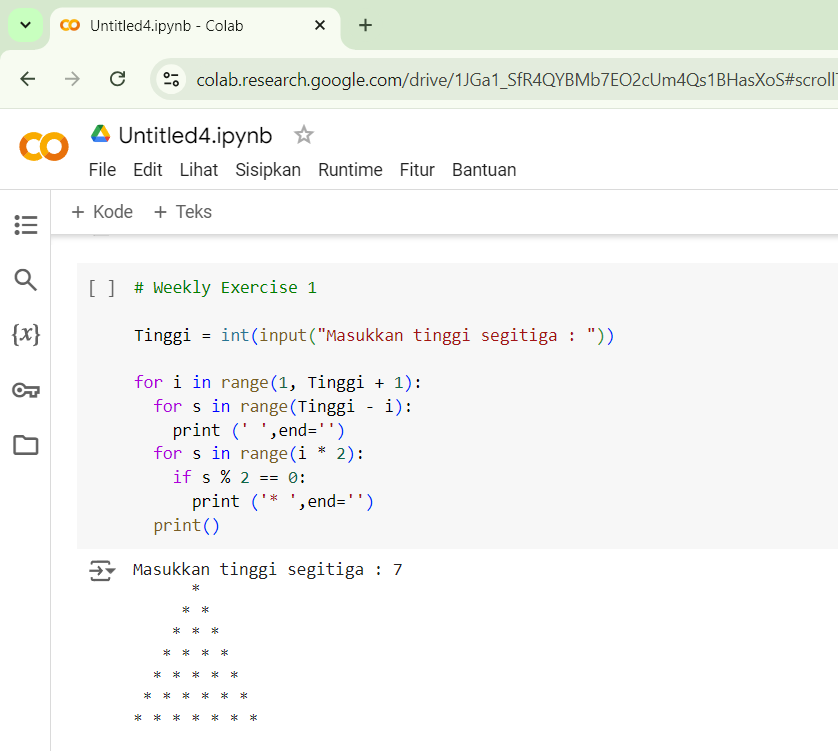The image size is (838, 751).
Task: Expand the output options dropdown arrow
Action: click(x=110, y=569)
